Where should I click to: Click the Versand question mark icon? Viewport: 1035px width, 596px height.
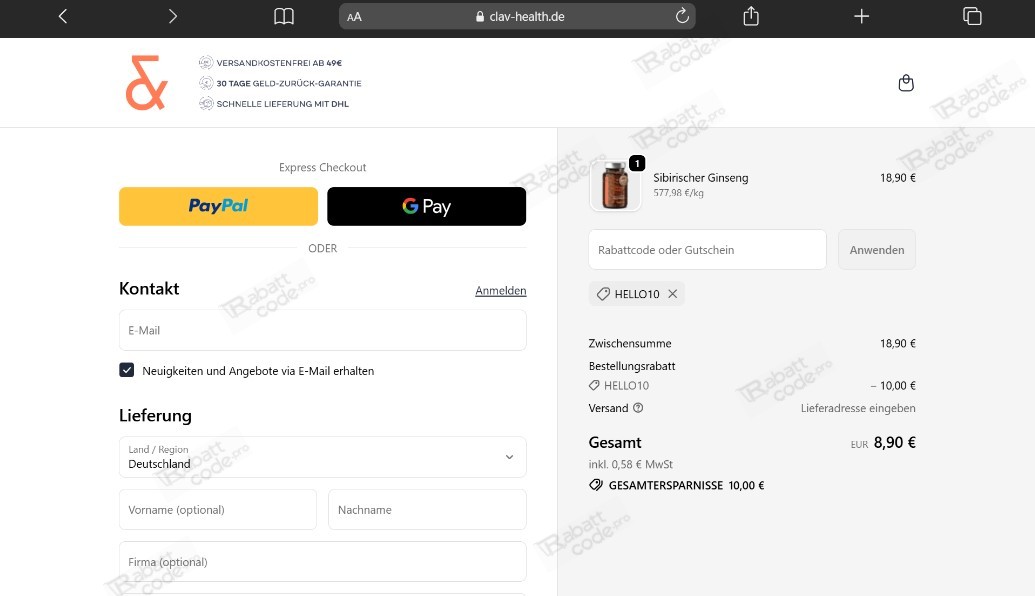tap(637, 408)
